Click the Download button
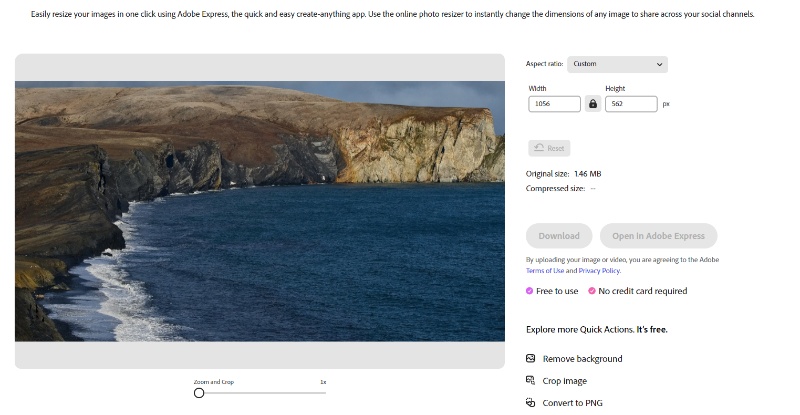800x415 pixels. (559, 236)
